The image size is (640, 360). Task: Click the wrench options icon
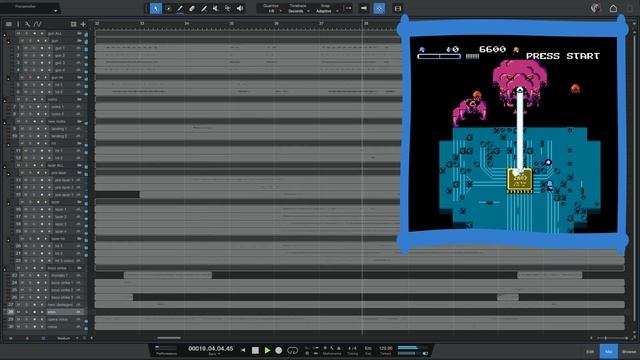coord(27,24)
